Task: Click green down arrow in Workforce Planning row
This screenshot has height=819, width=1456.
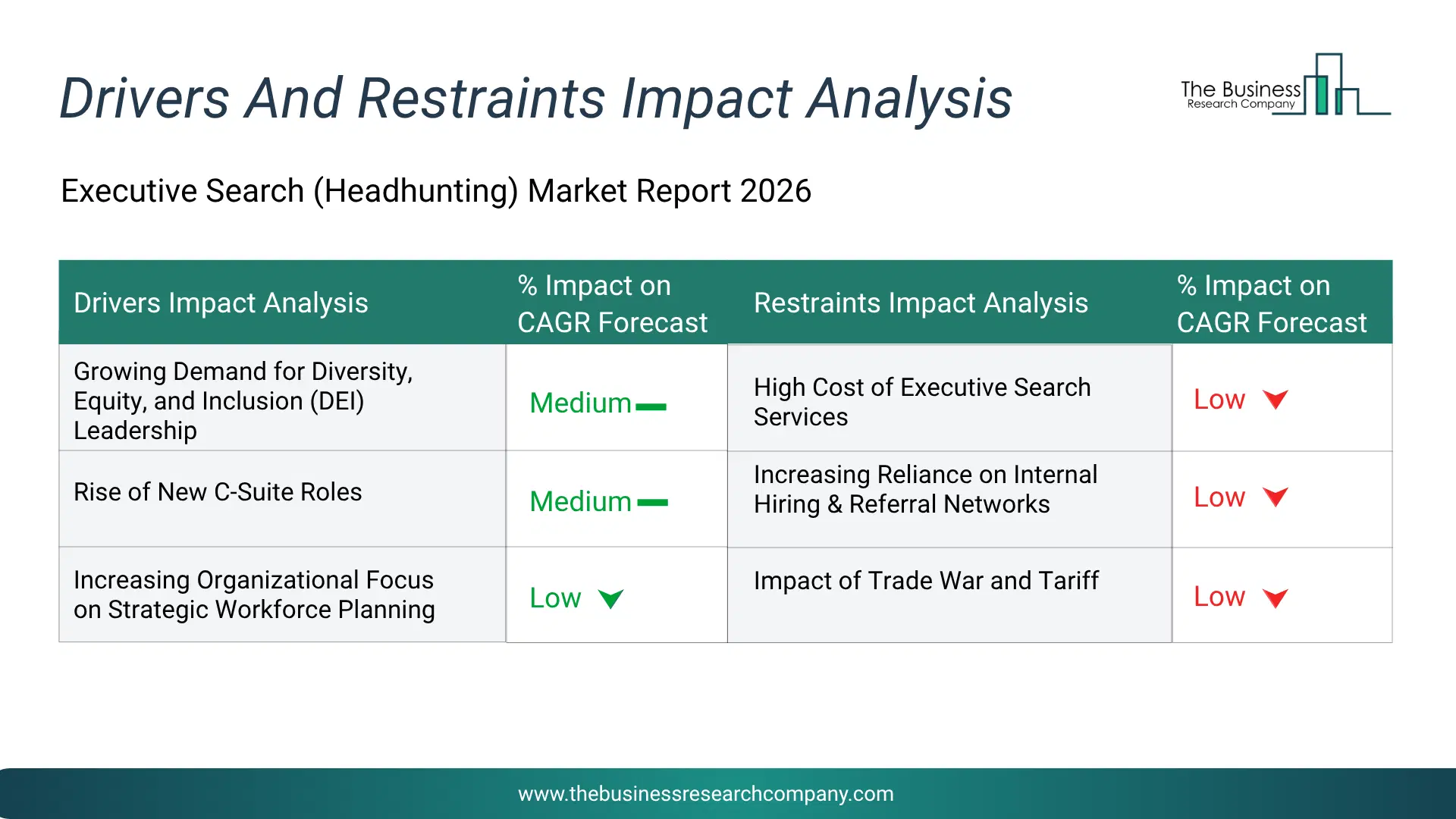Action: [x=610, y=598]
